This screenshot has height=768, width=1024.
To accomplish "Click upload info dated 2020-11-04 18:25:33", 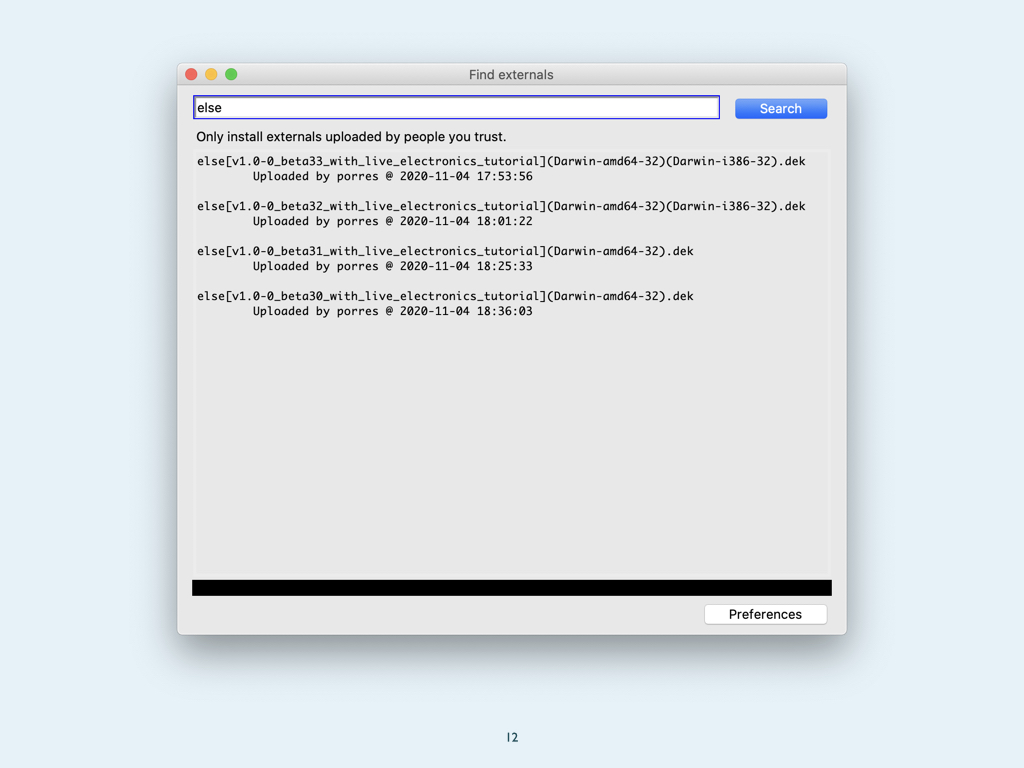I will pos(392,266).
